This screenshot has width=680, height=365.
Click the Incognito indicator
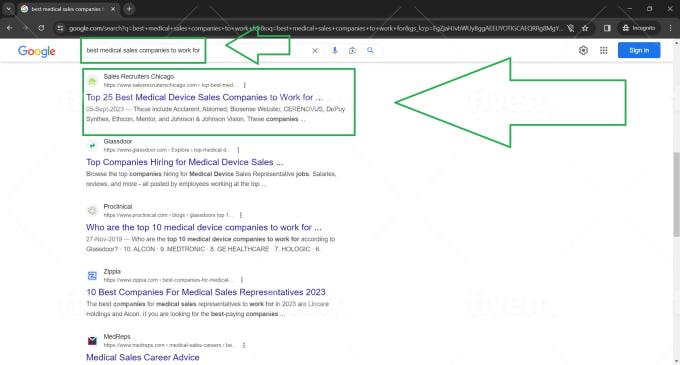point(639,28)
